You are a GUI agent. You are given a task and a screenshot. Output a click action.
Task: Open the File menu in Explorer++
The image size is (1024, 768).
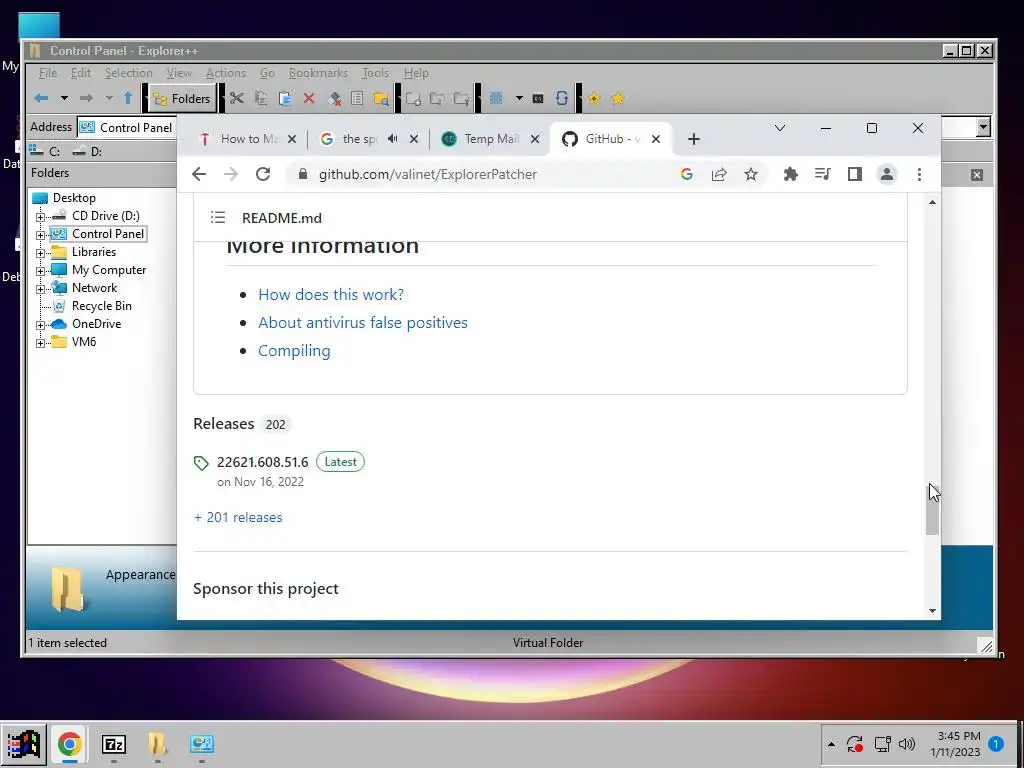click(48, 73)
